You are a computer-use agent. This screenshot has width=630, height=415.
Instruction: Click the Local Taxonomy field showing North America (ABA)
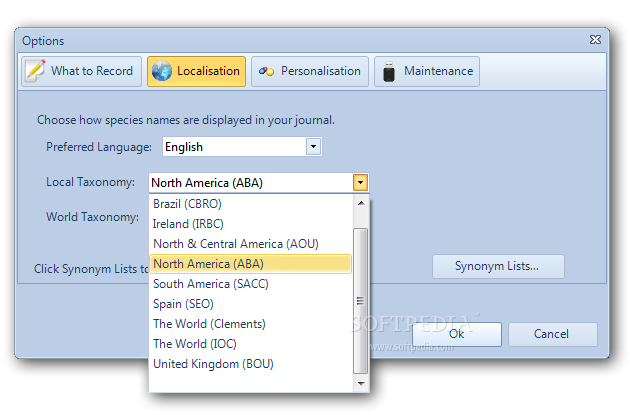click(259, 183)
